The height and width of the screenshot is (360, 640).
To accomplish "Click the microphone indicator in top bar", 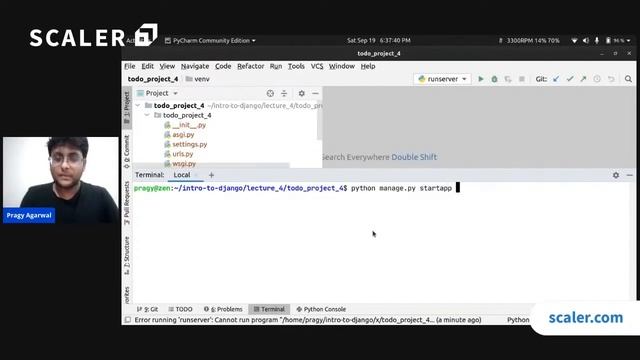I will click(597, 40).
